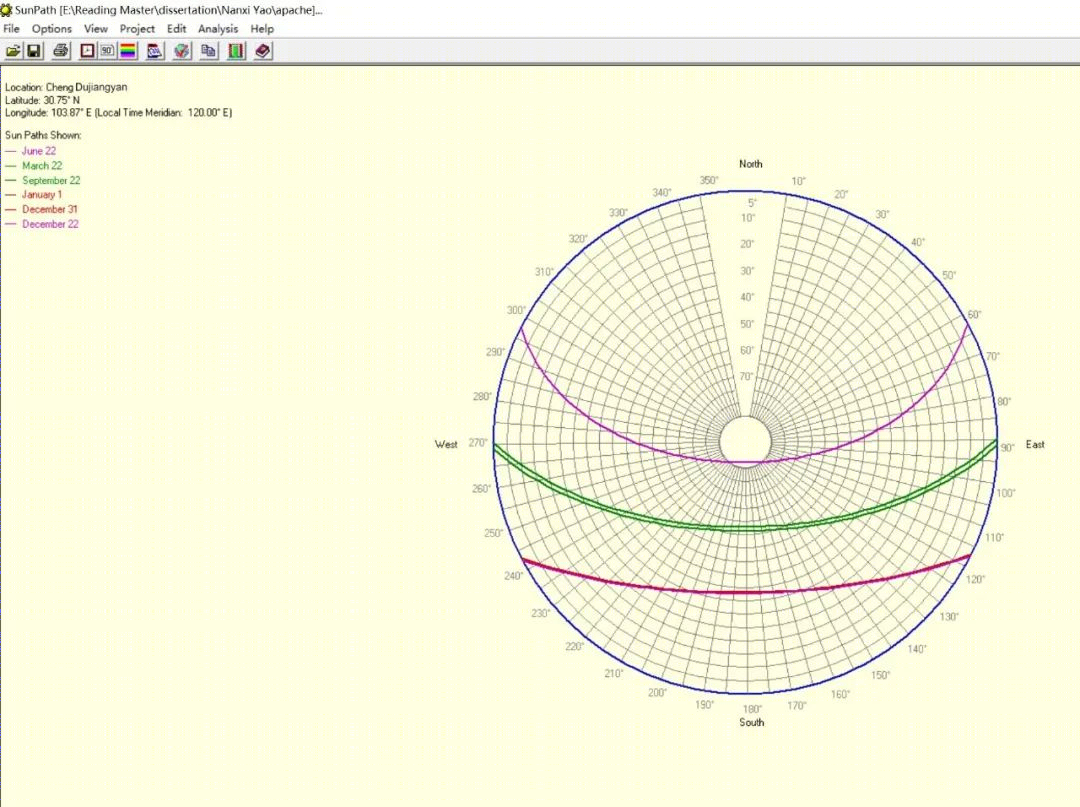Click the Print icon in toolbar
Screen dimensions: 1080x807
61,51
